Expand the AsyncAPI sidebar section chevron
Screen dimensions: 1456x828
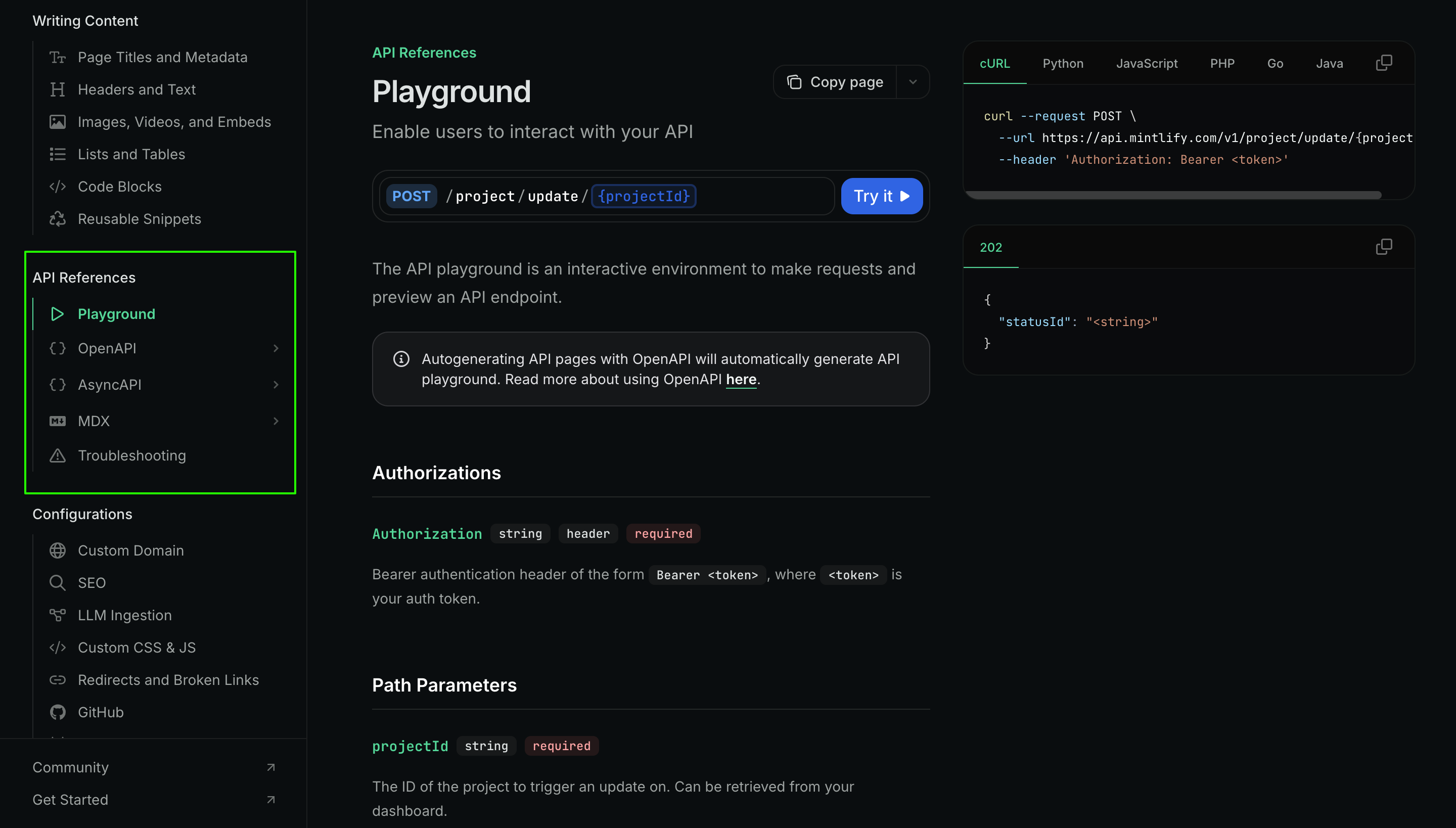(276, 384)
